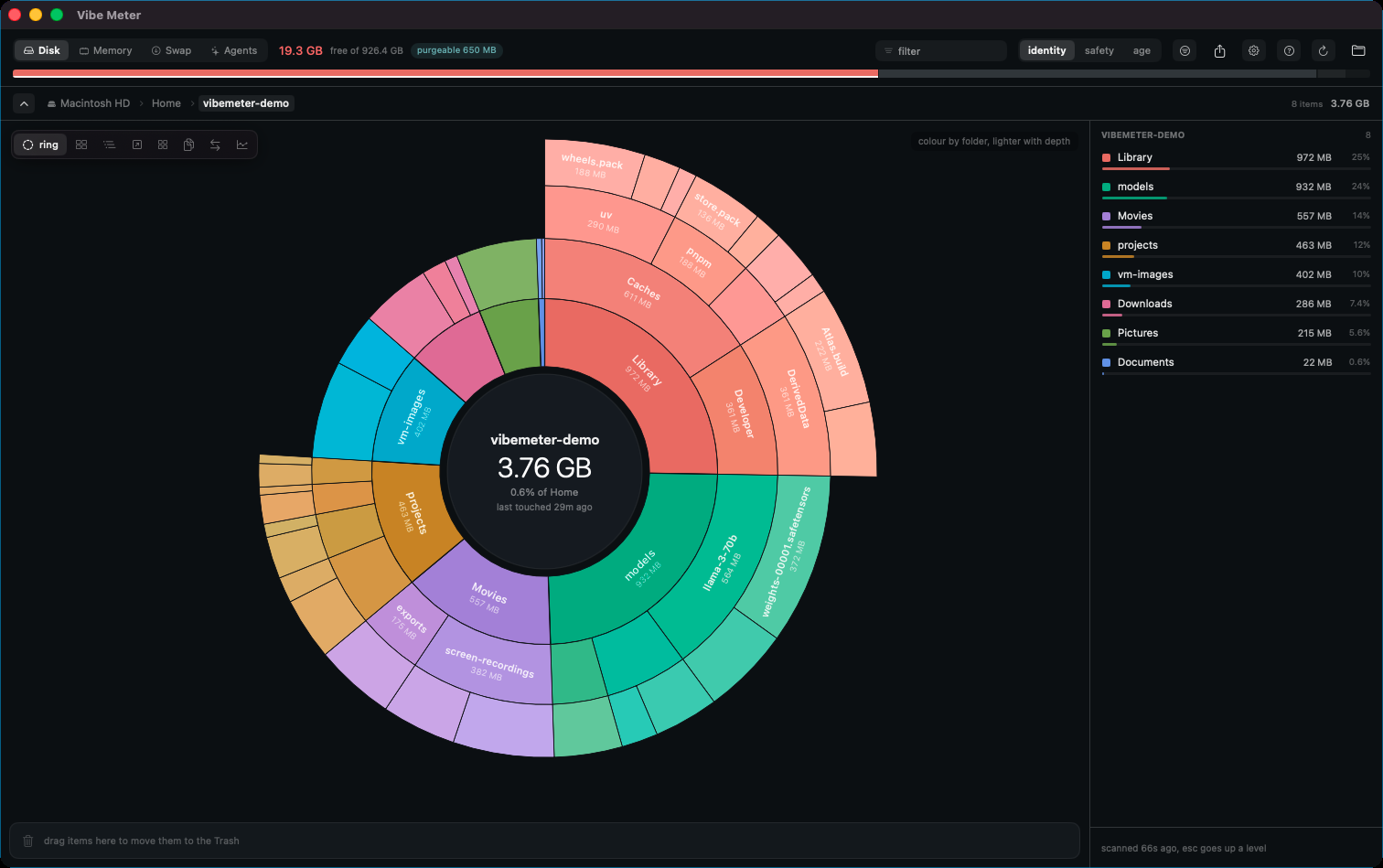Select the grid icon left of the duplicate-files icon
Screen dimensions: 1383x868
[x=163, y=145]
